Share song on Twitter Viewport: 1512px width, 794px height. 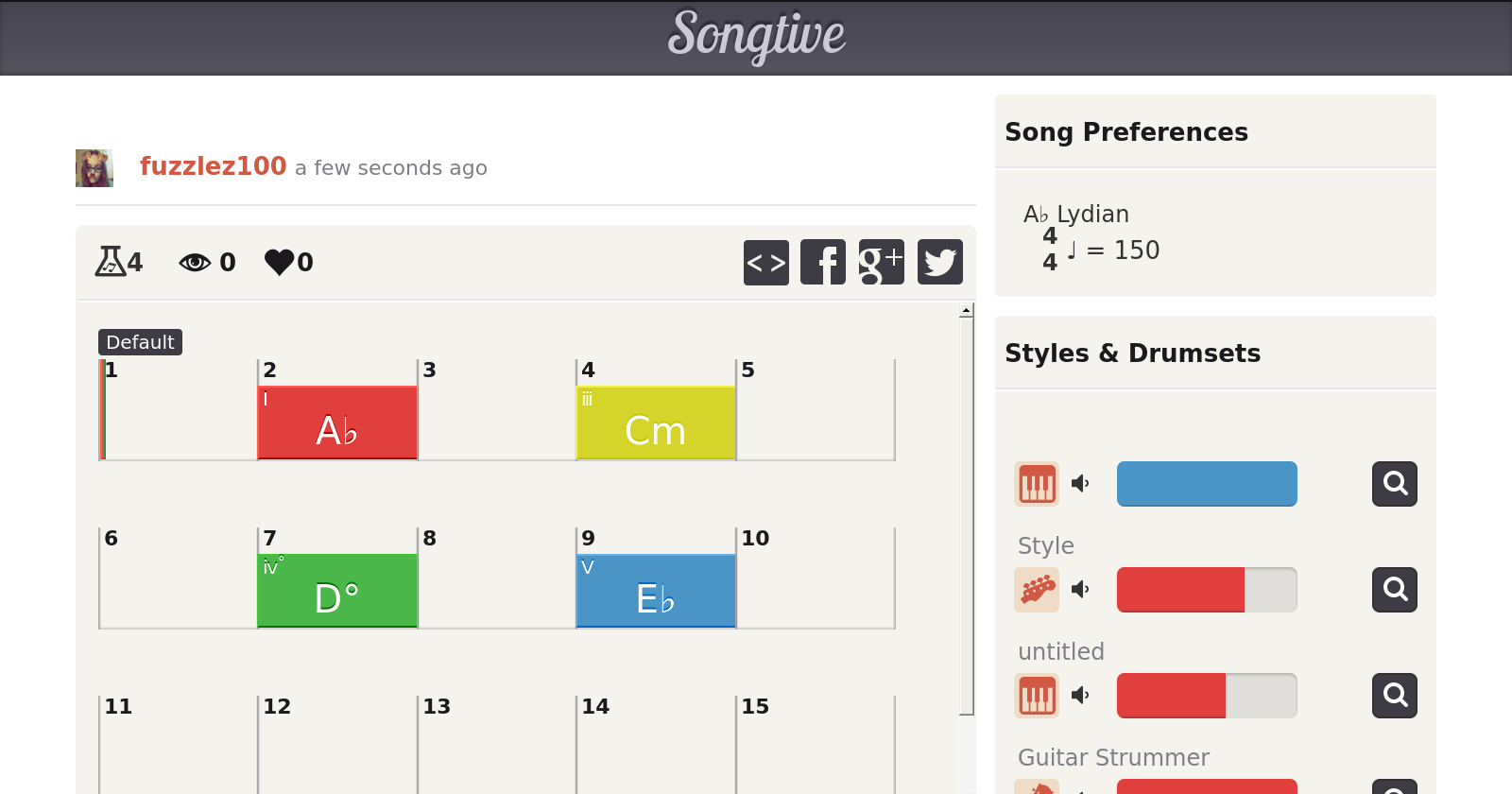[939, 262]
